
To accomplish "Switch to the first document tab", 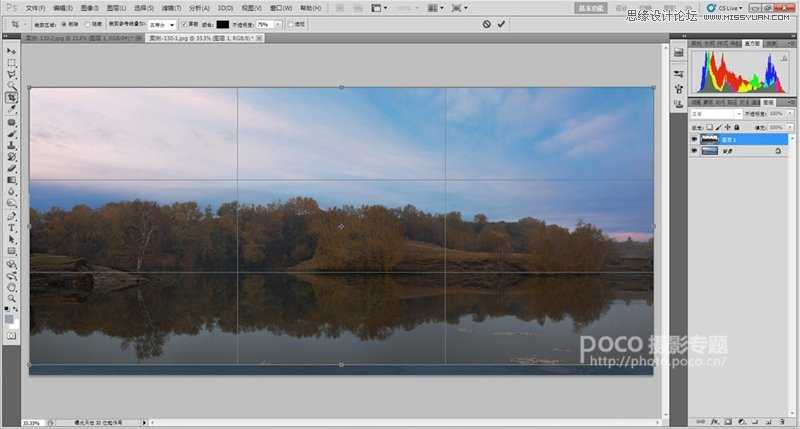I will pyautogui.click(x=80, y=38).
